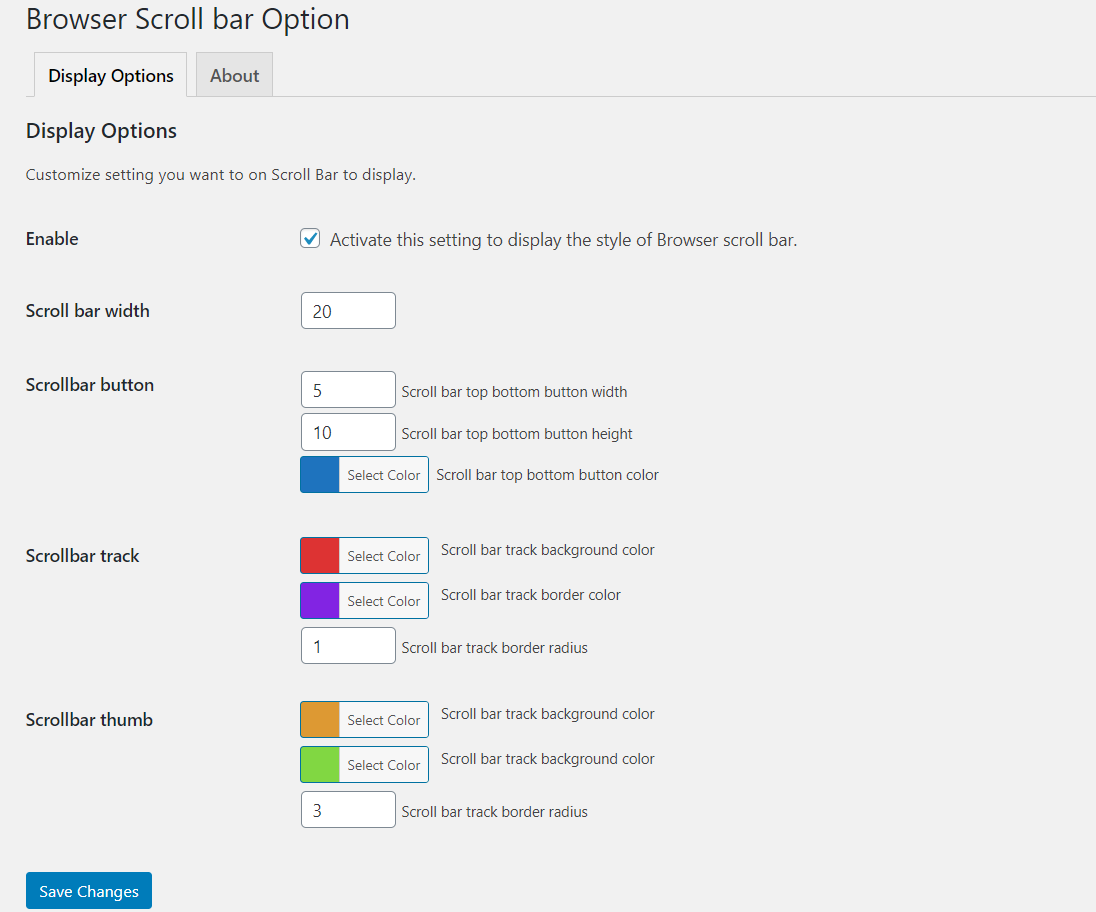Click the Save Changes button
Screen dimensions: 1096x912
pos(89,891)
